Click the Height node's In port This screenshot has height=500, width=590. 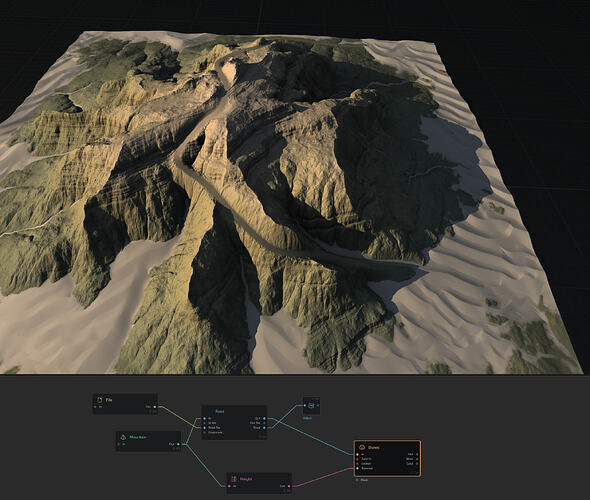click(229, 486)
